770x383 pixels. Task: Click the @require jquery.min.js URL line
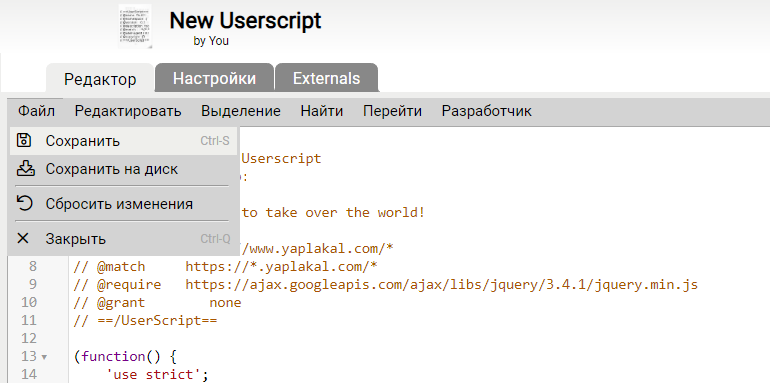(385, 285)
